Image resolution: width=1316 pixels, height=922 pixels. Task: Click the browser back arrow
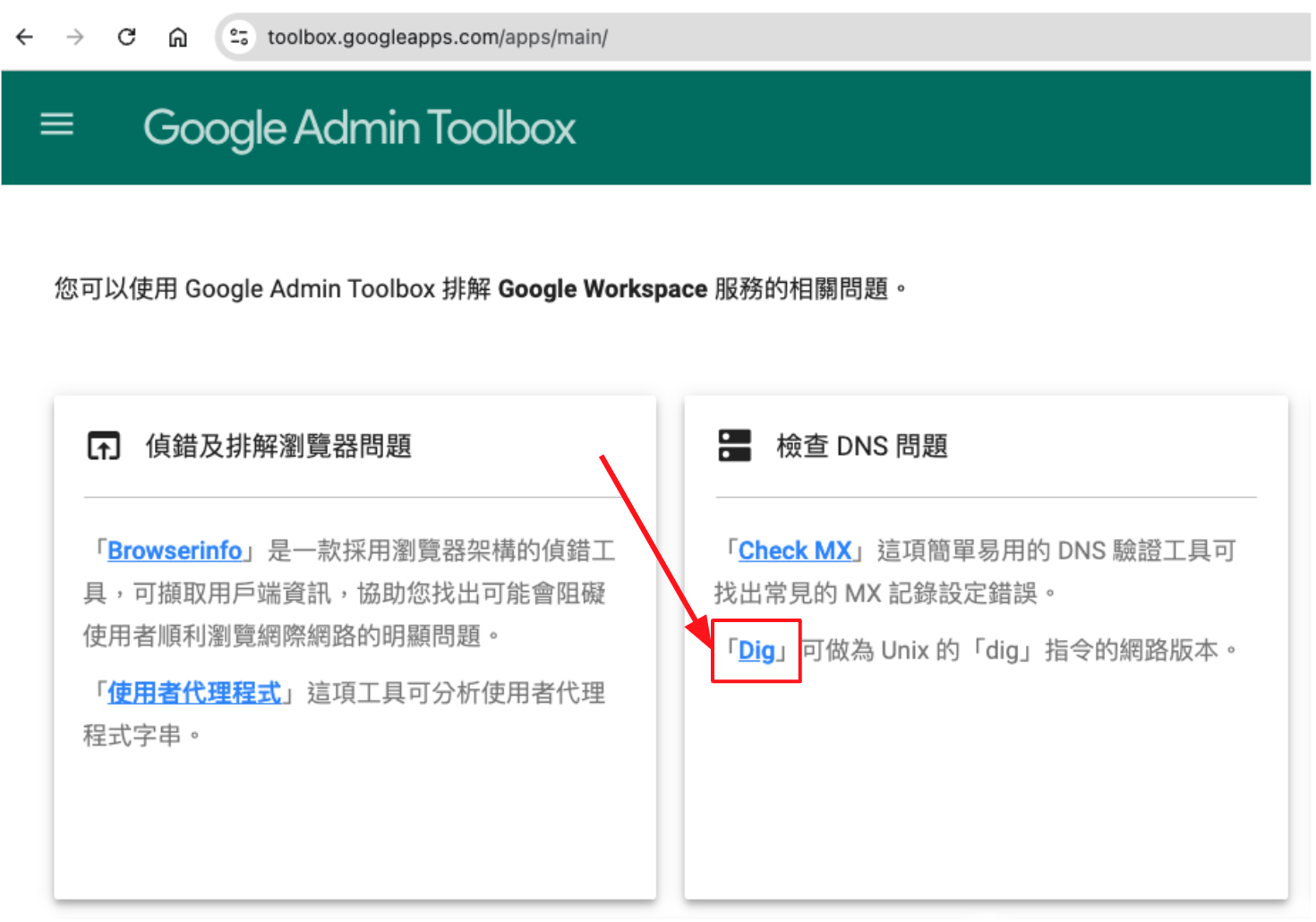click(x=25, y=37)
